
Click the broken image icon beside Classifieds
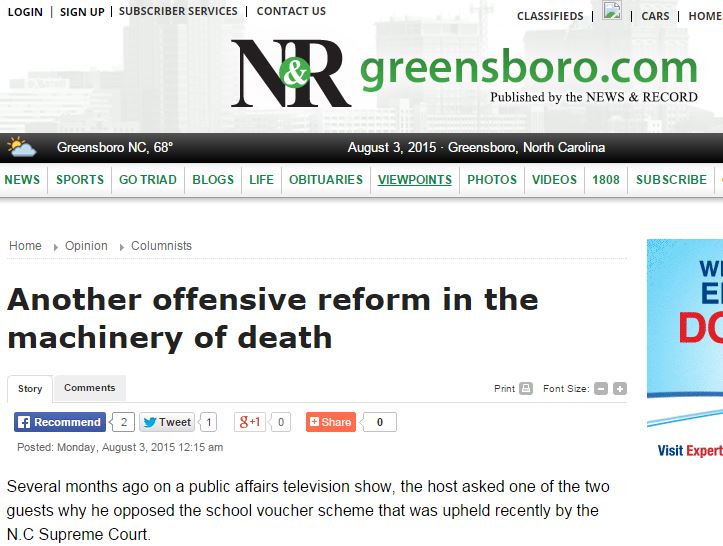tap(612, 12)
